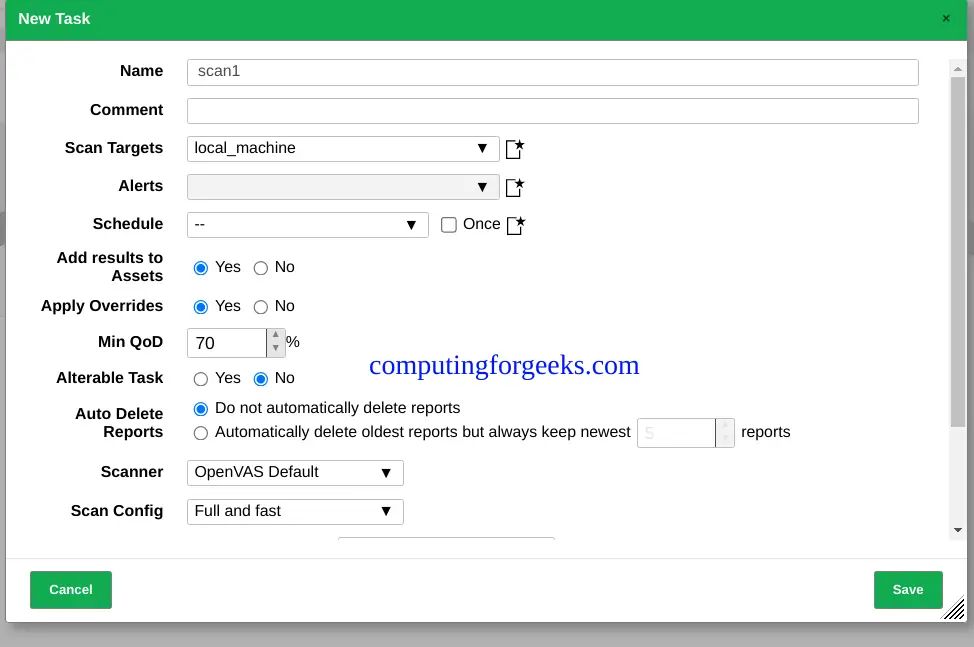974x647 pixels.
Task: Click the dialog vertical scrollbar thumb
Action: pyautogui.click(x=958, y=251)
